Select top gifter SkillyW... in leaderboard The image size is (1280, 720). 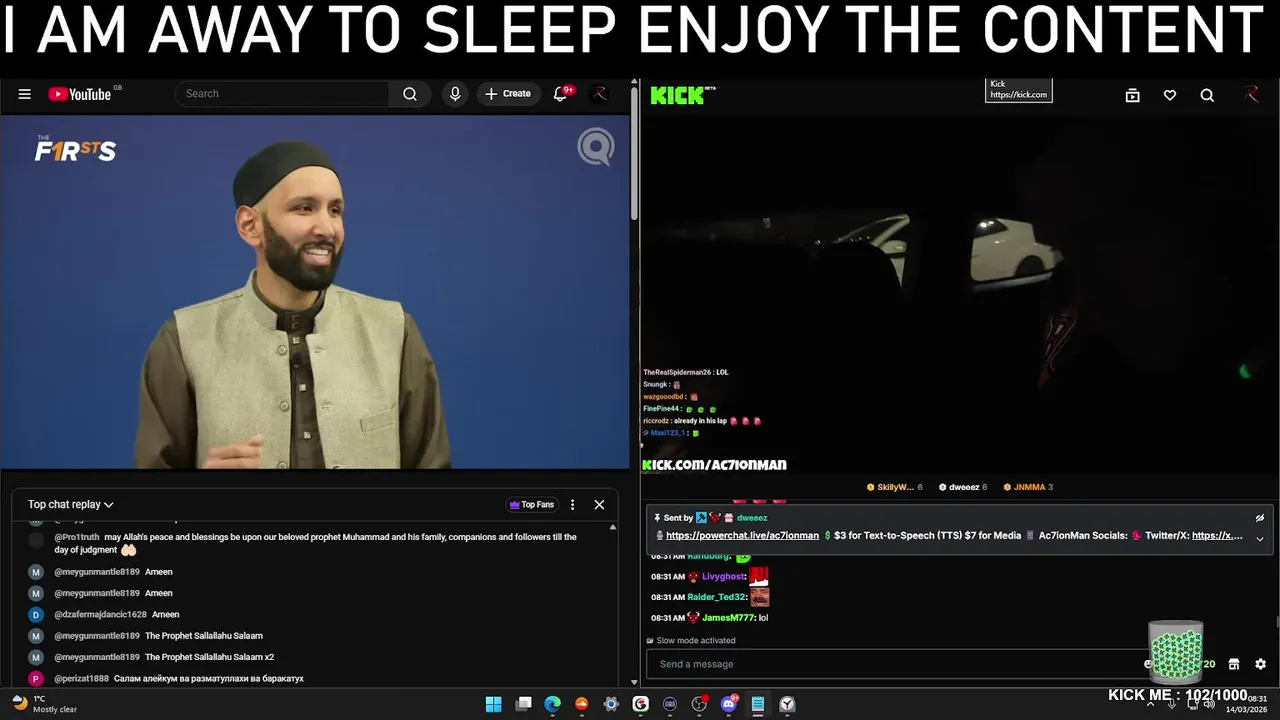point(894,487)
